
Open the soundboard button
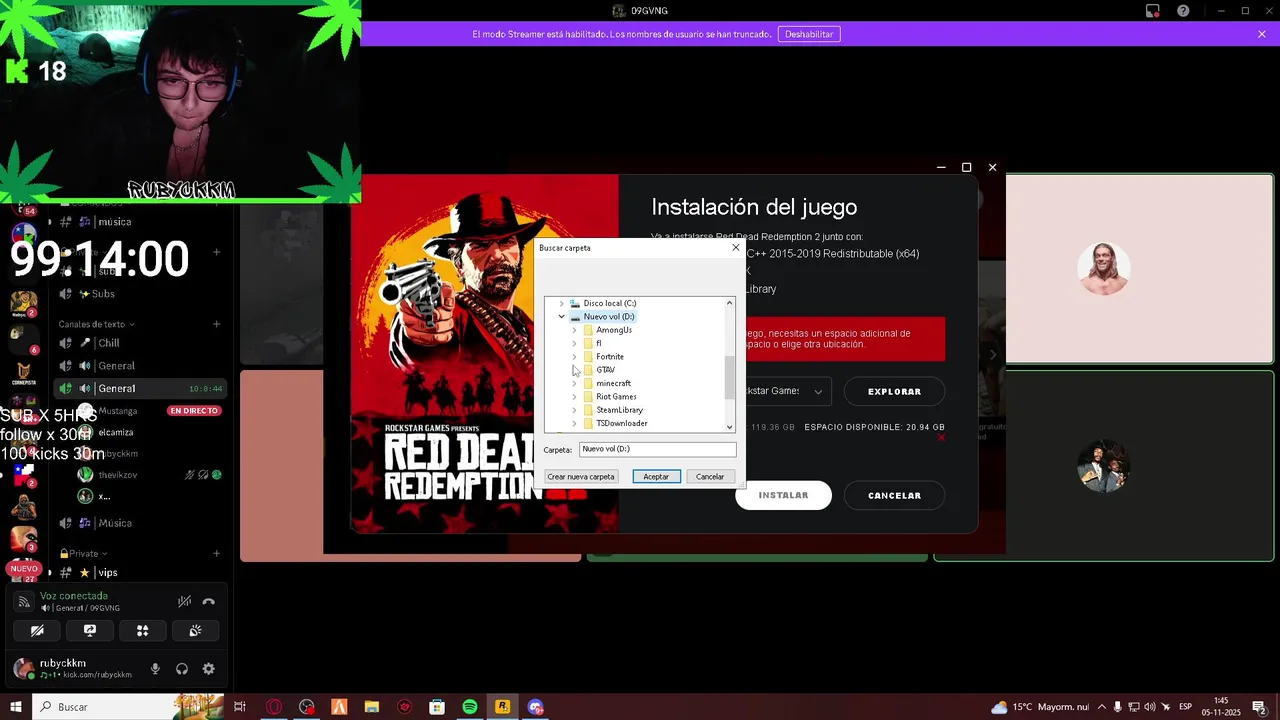pos(195,631)
